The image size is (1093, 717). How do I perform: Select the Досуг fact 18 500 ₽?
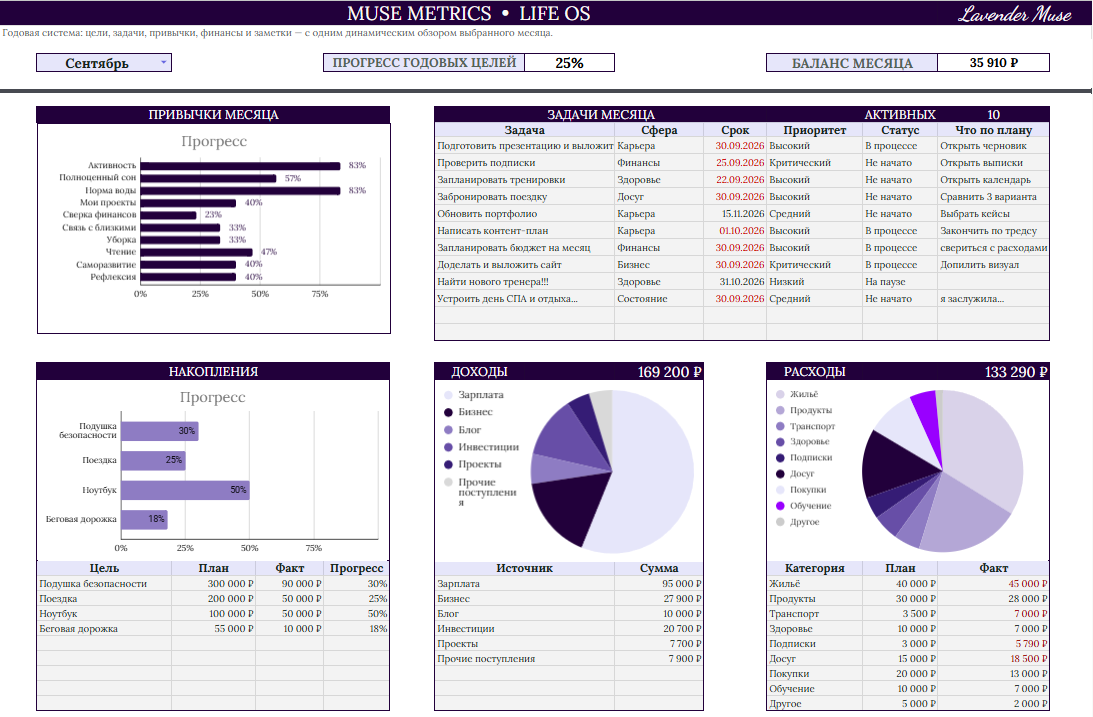click(993, 658)
